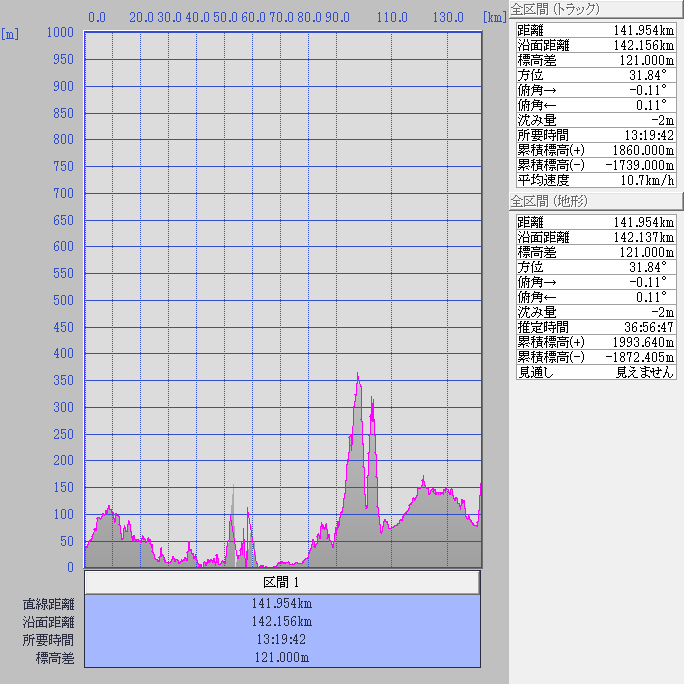This screenshot has height=684, width=684.
Task: Click 累積標高(-) value -1872.405m in terrain table
Action: (641, 357)
